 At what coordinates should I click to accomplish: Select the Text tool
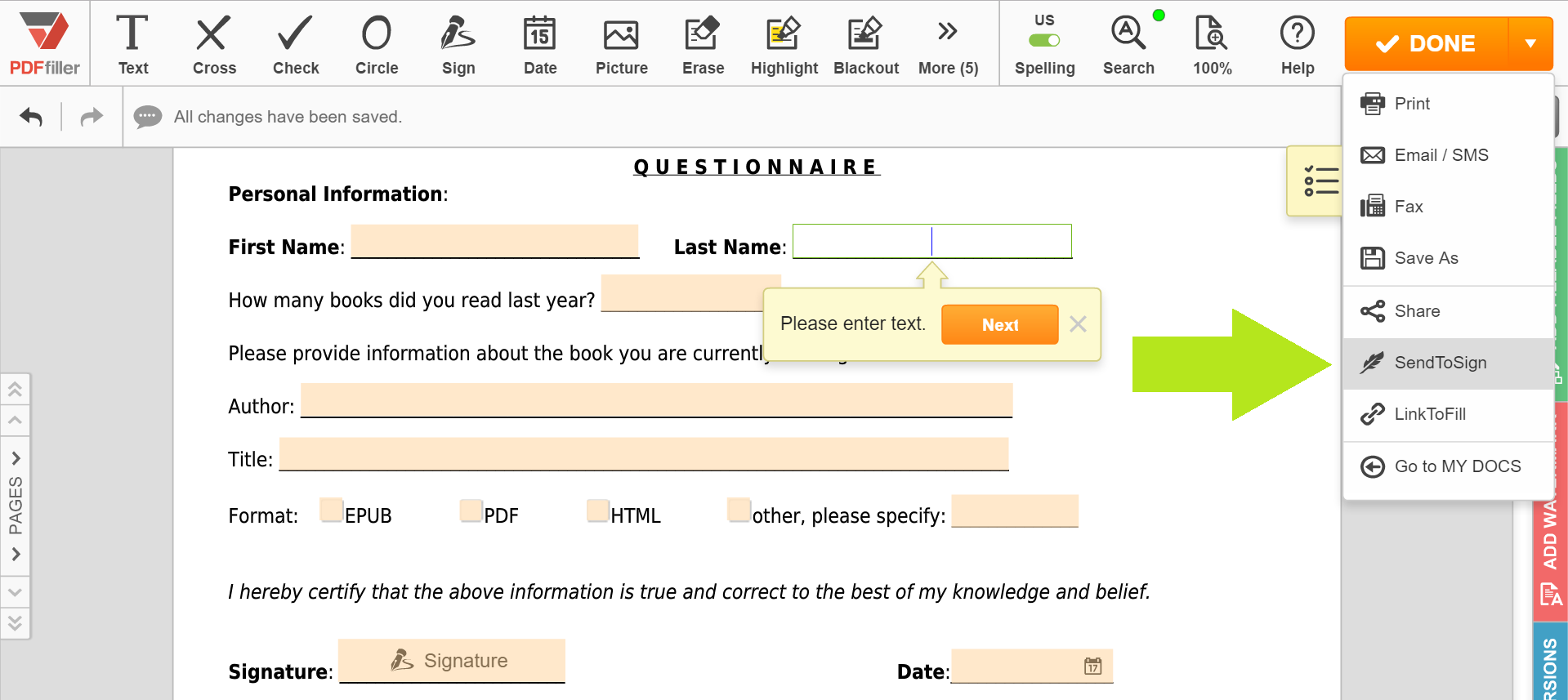(132, 44)
